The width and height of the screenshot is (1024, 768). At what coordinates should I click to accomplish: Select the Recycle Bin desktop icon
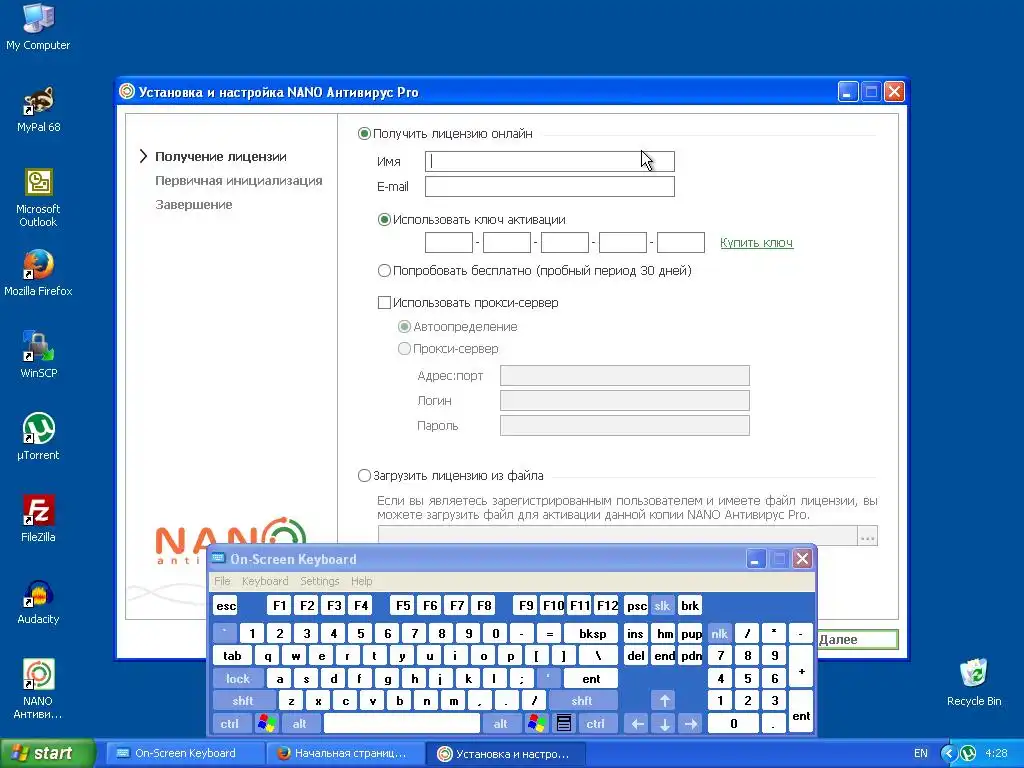(973, 682)
